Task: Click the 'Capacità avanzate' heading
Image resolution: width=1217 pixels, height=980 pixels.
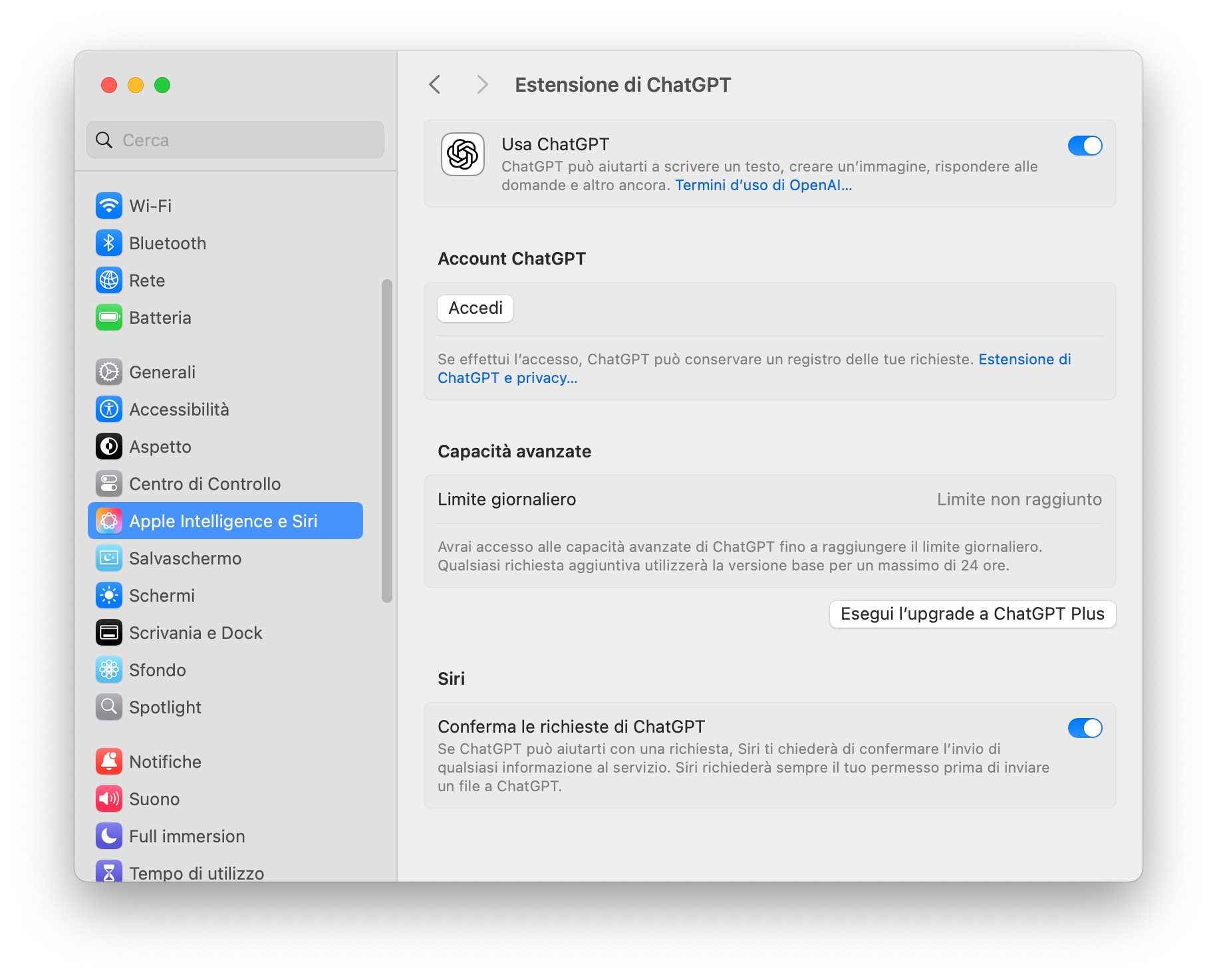Action: [515, 451]
